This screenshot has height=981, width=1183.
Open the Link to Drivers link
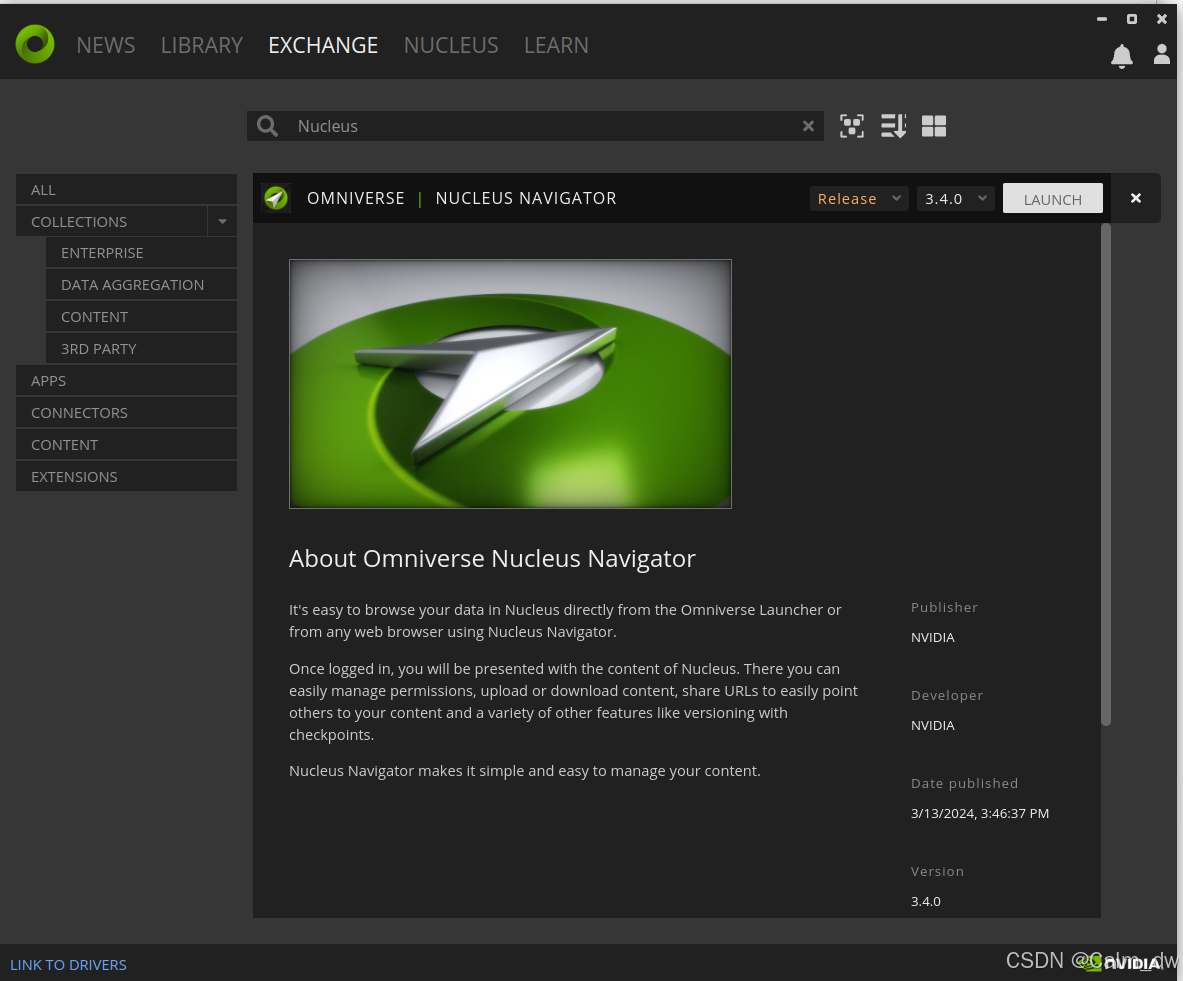pos(68,965)
